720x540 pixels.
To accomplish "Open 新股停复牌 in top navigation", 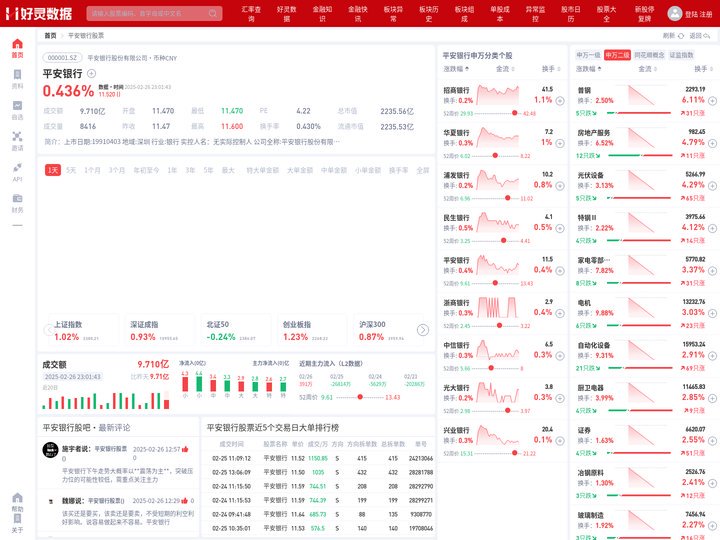I will point(644,14).
